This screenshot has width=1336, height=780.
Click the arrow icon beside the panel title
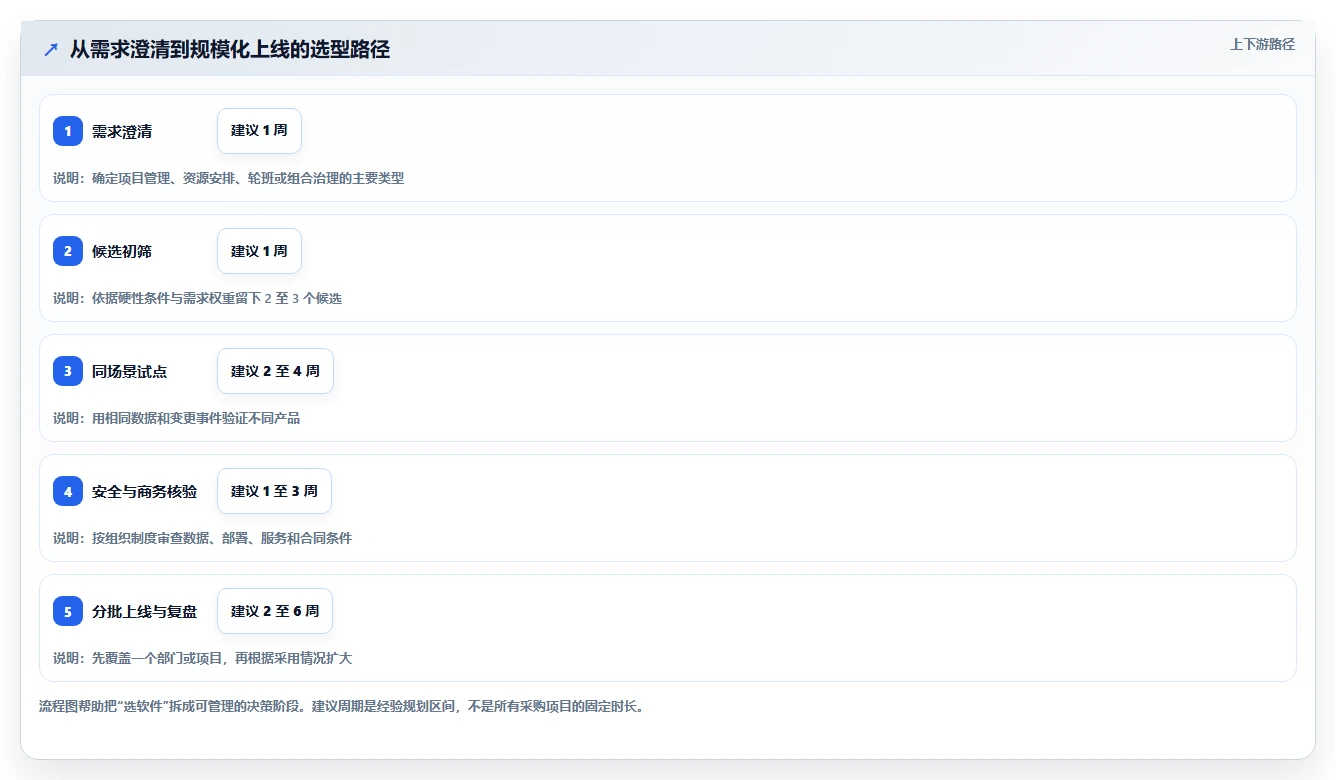point(51,50)
